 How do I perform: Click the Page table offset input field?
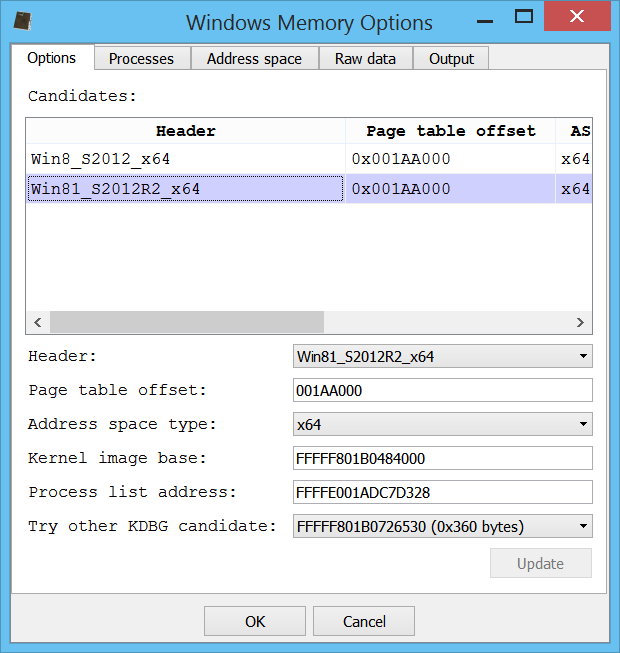pos(443,390)
